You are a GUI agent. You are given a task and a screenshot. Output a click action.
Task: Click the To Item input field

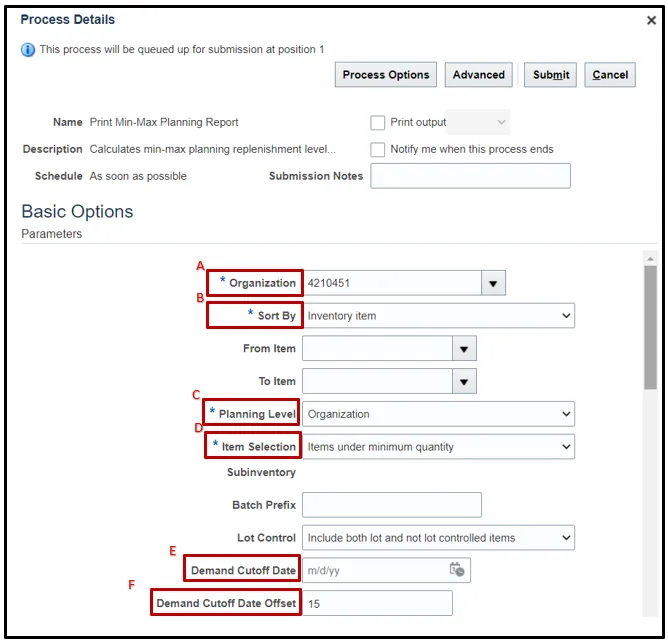pyautogui.click(x=377, y=382)
